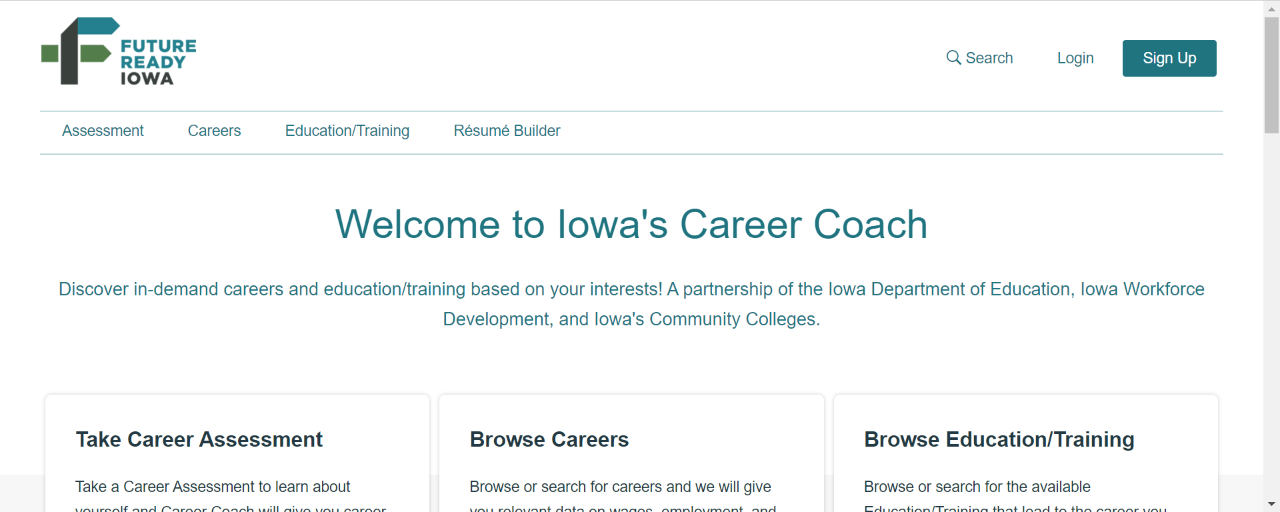Click the partnership description paragraph

(631, 304)
